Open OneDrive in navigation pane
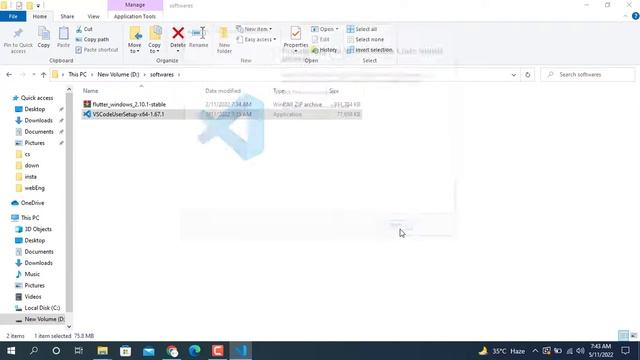This screenshot has height=360, width=640. (32, 203)
